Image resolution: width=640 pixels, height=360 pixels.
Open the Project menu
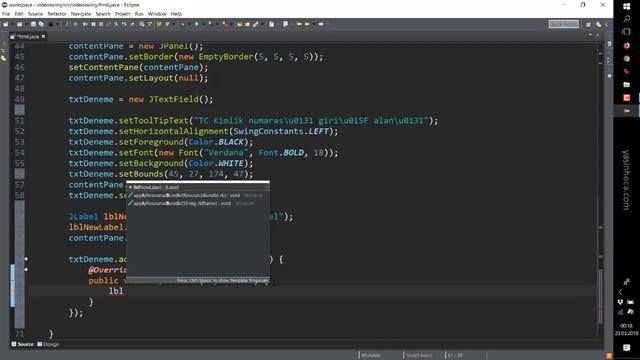[122, 14]
